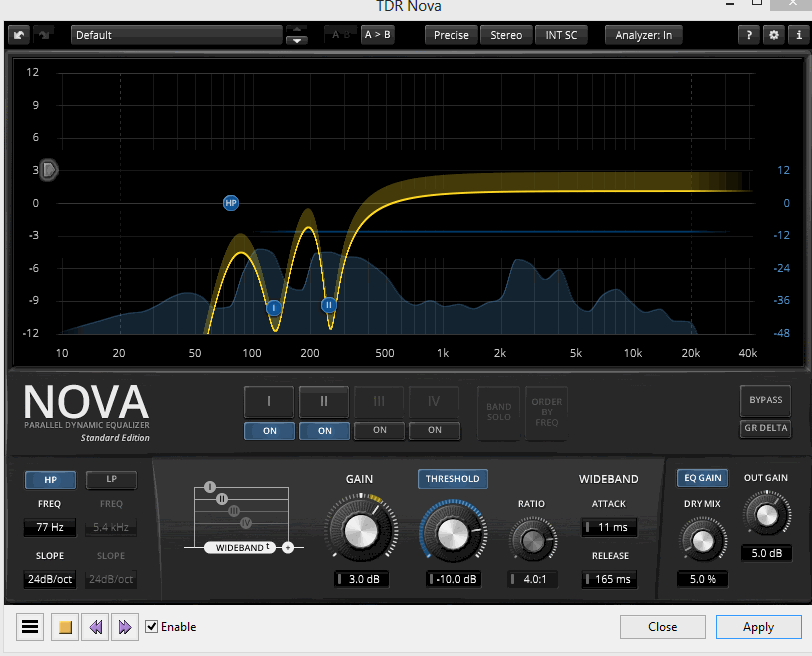Click the undo arrow icon
812x656 pixels.
tap(19, 35)
